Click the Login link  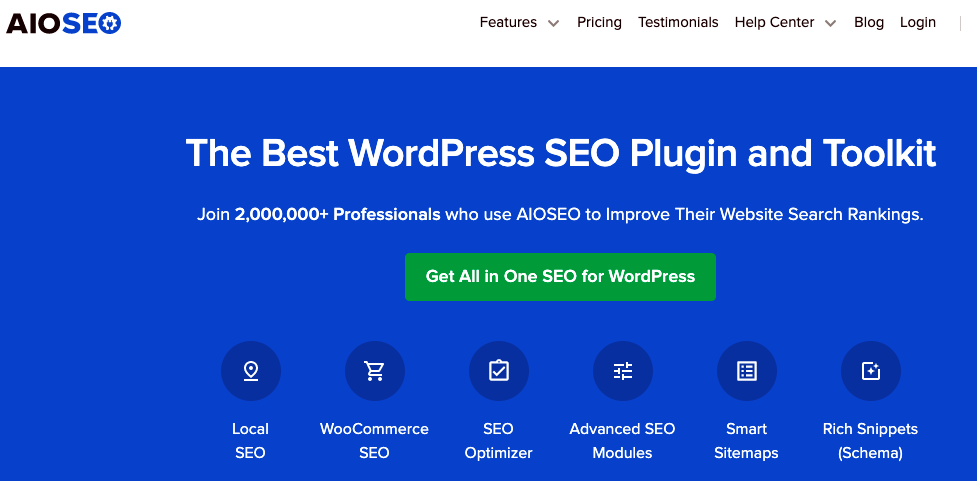click(918, 22)
